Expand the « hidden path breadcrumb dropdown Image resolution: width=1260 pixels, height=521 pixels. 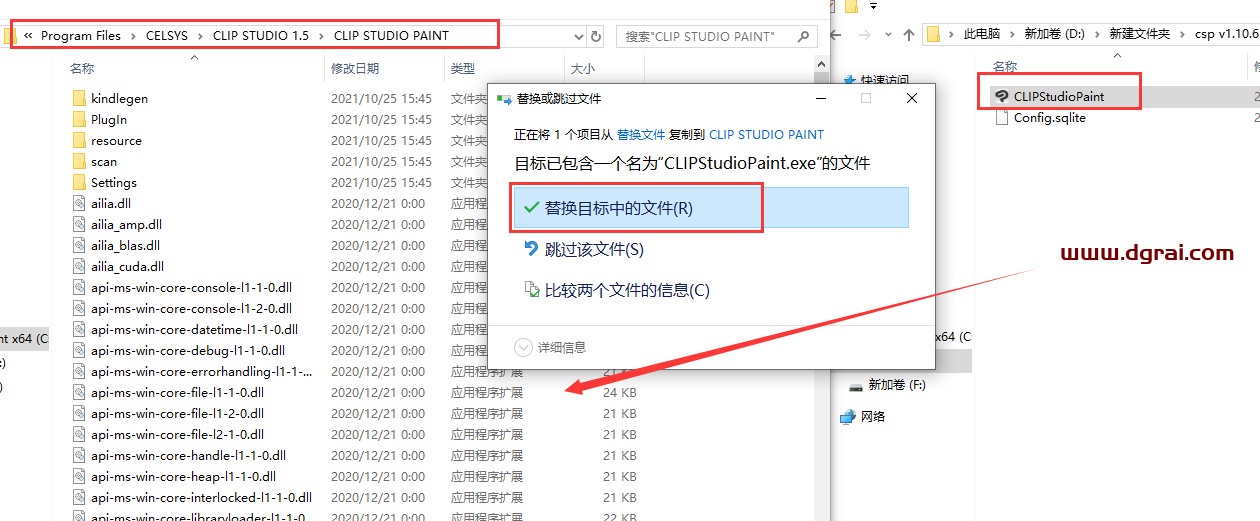[29, 36]
